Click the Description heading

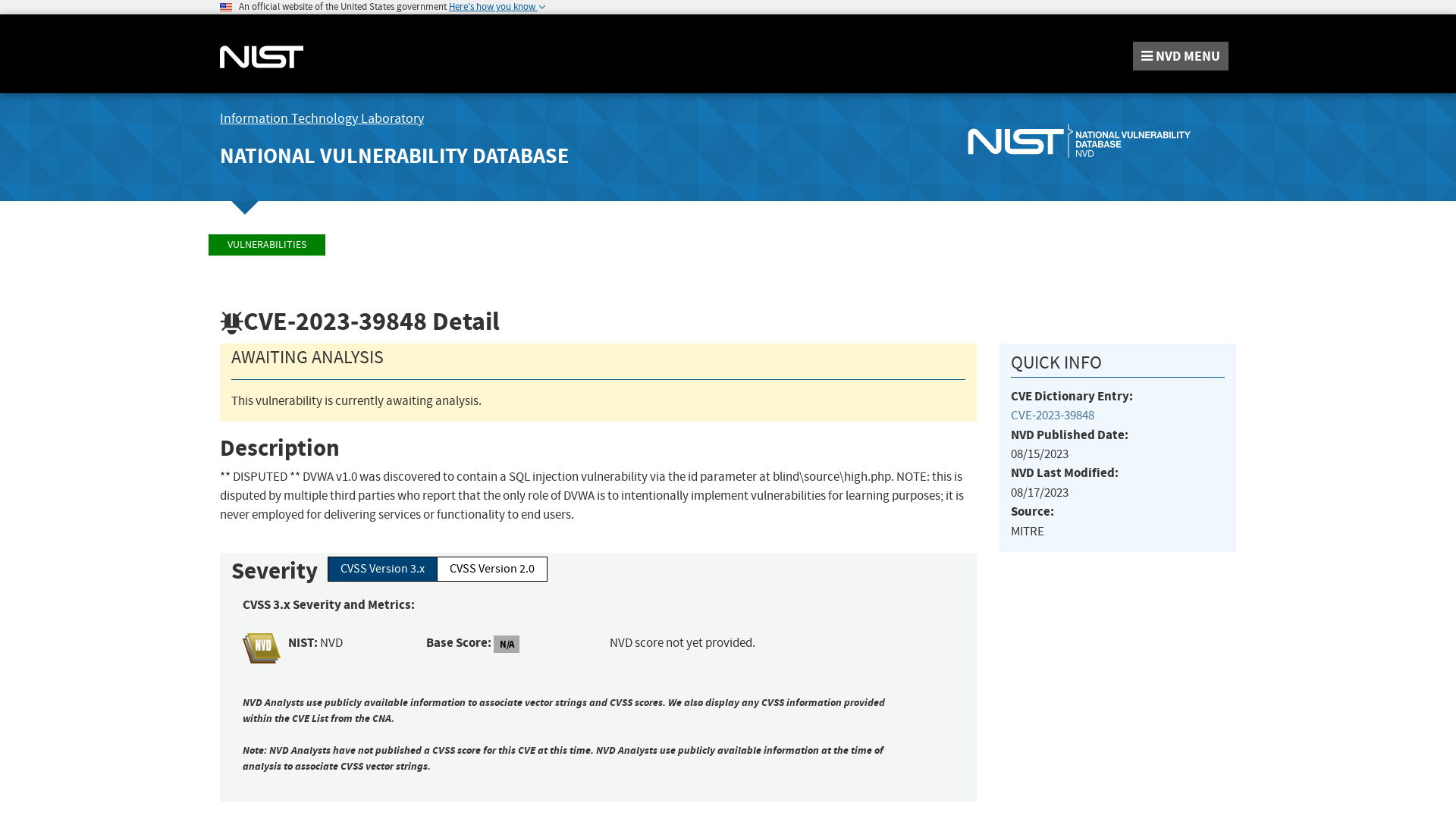(x=280, y=448)
